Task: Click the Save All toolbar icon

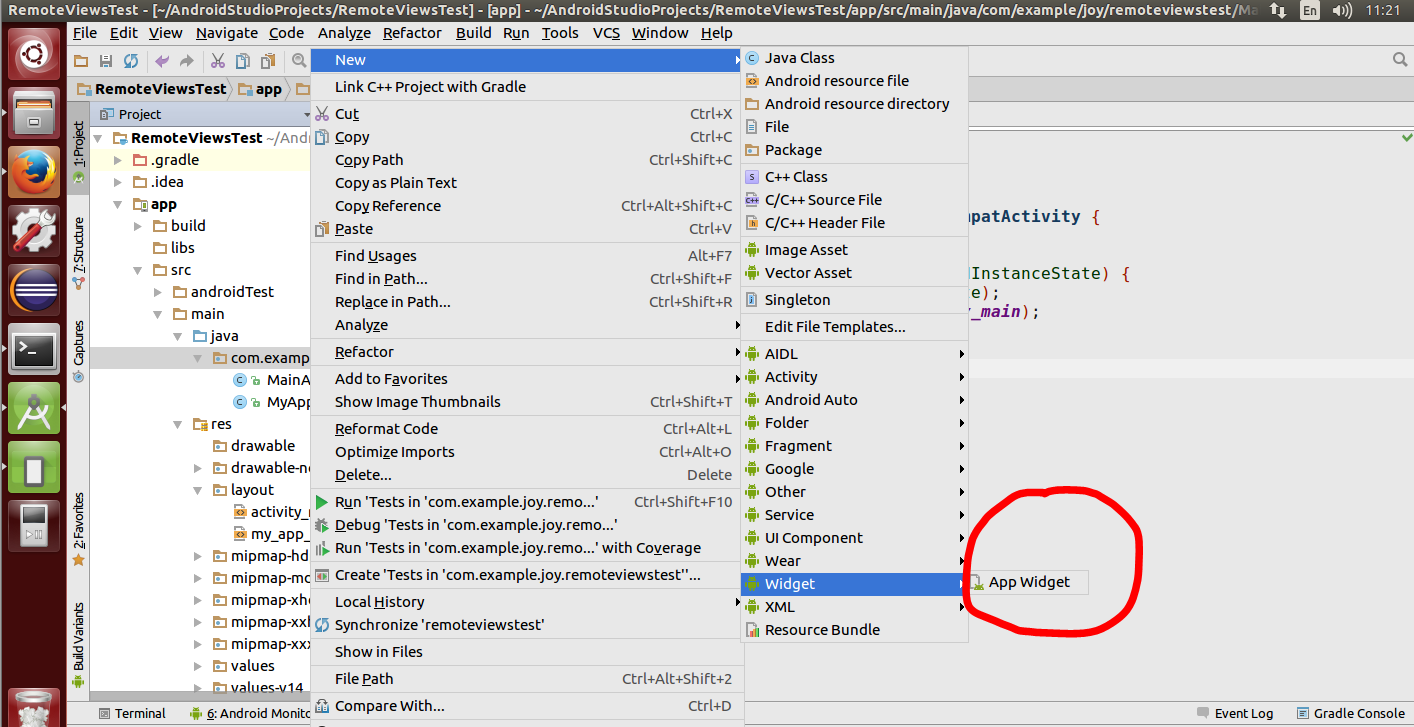Action: (x=105, y=61)
